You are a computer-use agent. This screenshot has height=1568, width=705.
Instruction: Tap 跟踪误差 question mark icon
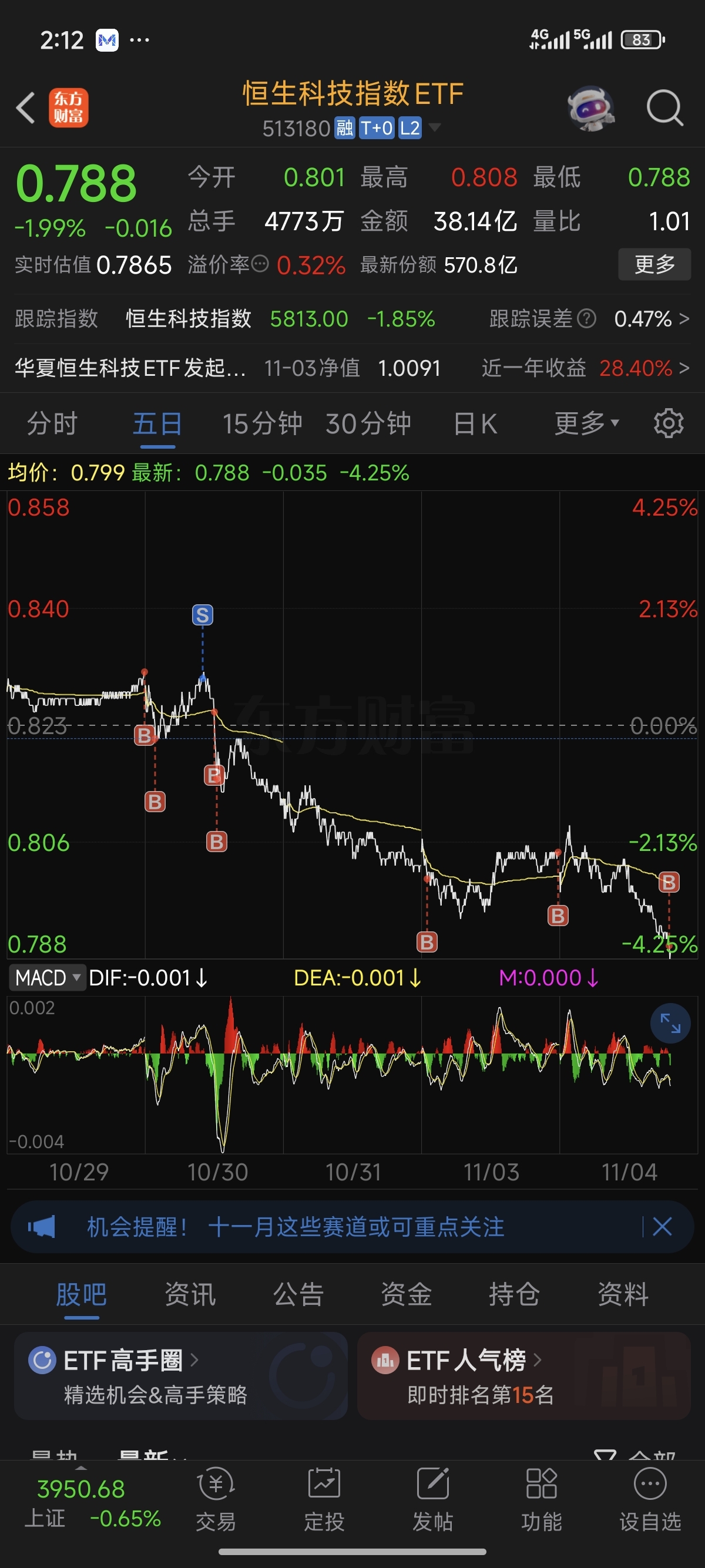click(586, 318)
